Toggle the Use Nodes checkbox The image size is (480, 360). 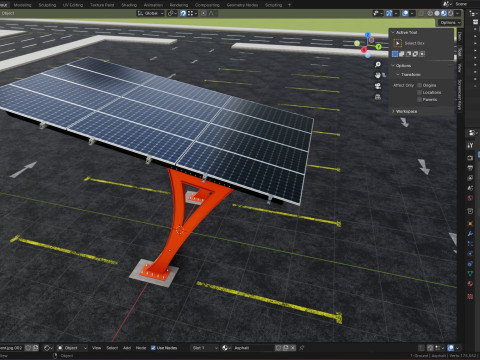[x=153, y=348]
